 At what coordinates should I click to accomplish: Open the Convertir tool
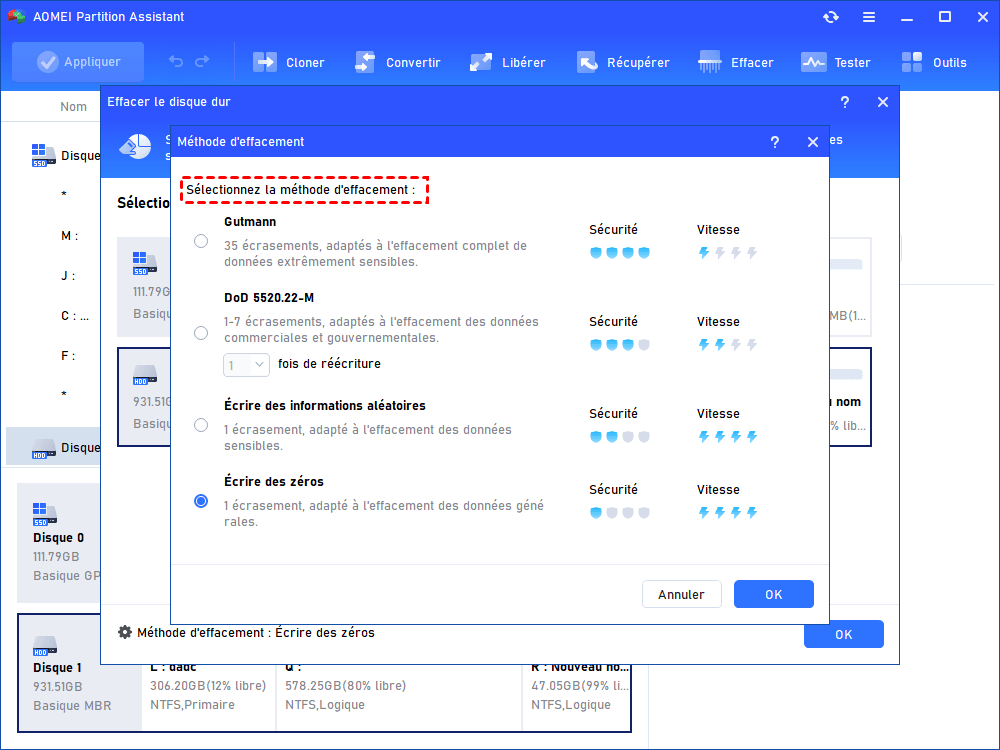click(x=398, y=62)
